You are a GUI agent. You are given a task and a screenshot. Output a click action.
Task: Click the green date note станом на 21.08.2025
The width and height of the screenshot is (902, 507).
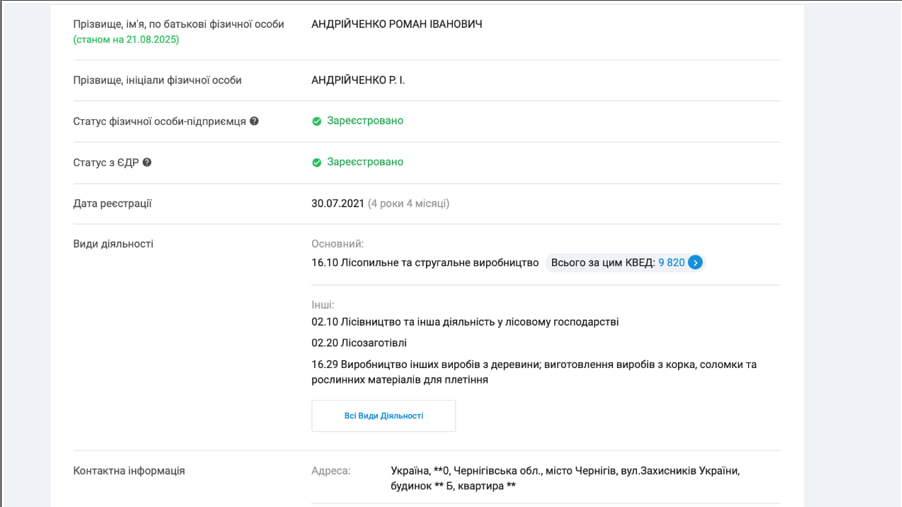(126, 40)
